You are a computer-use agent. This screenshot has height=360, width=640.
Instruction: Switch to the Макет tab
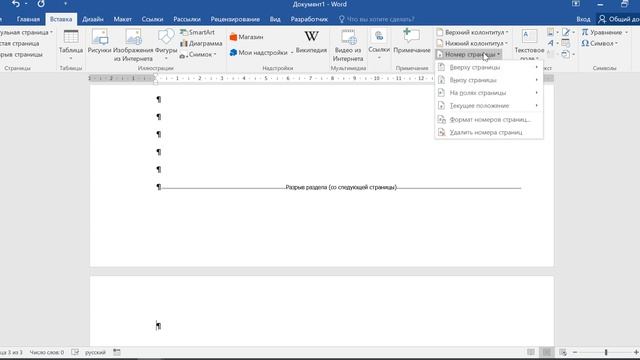[x=122, y=19]
